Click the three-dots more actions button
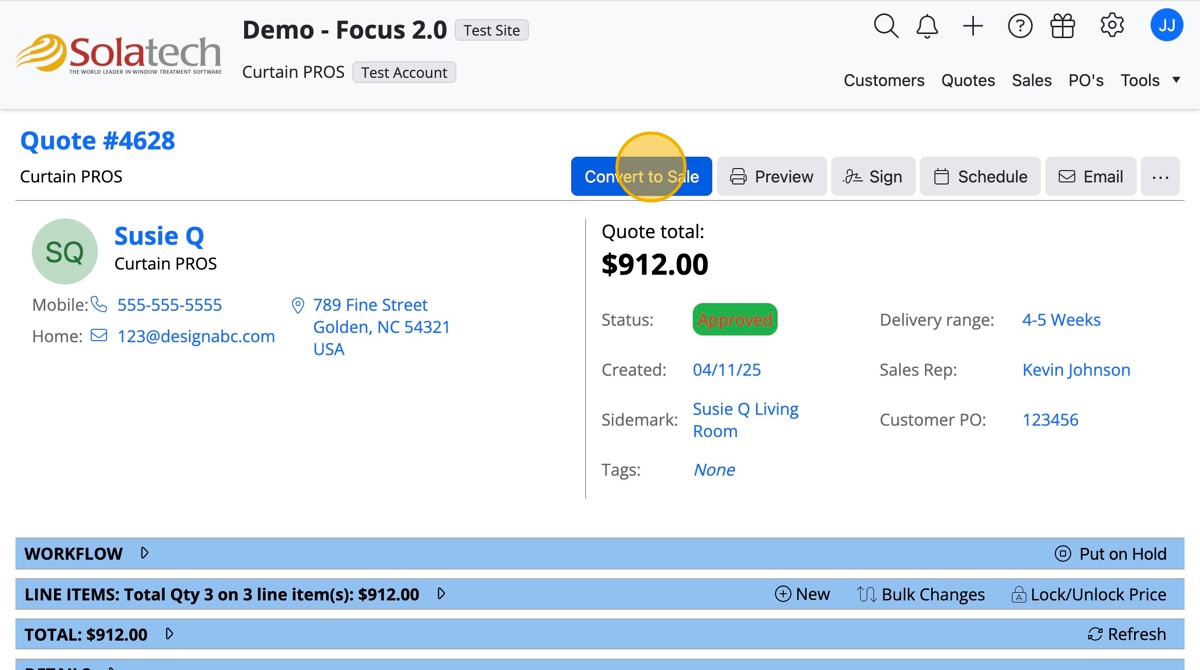Image resolution: width=1200 pixels, height=670 pixels. 1160,177
